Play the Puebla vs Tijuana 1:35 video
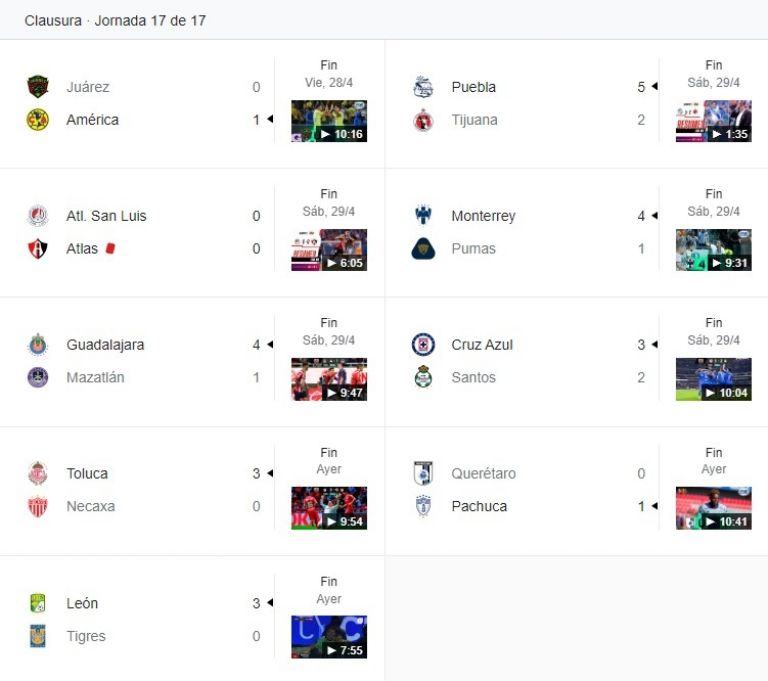The width and height of the screenshot is (768, 681). [x=714, y=121]
